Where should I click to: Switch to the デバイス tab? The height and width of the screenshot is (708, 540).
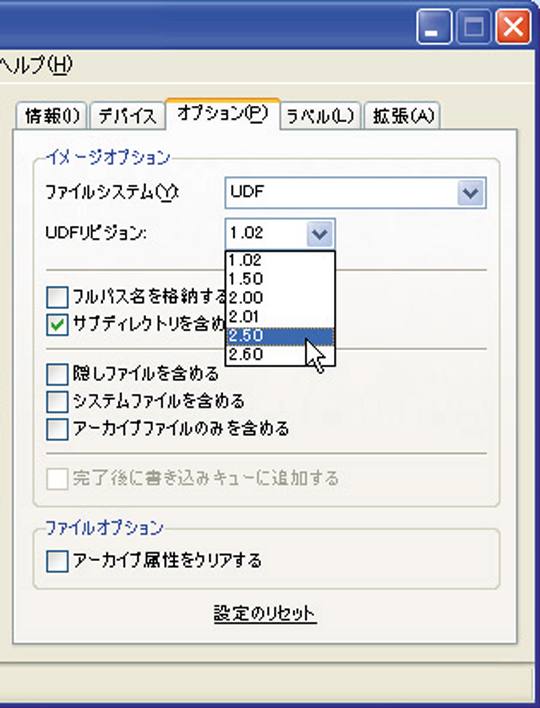(127, 116)
